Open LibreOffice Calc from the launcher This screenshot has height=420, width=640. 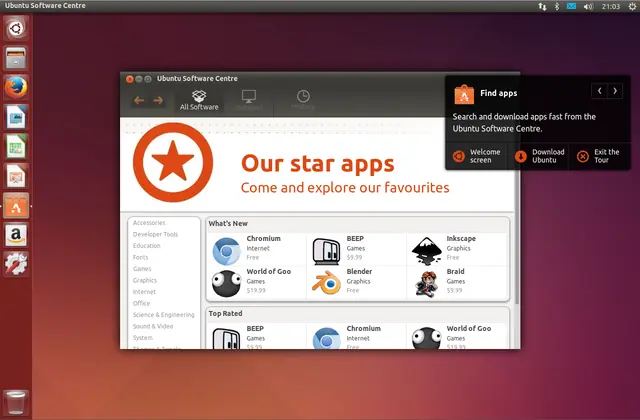point(16,146)
